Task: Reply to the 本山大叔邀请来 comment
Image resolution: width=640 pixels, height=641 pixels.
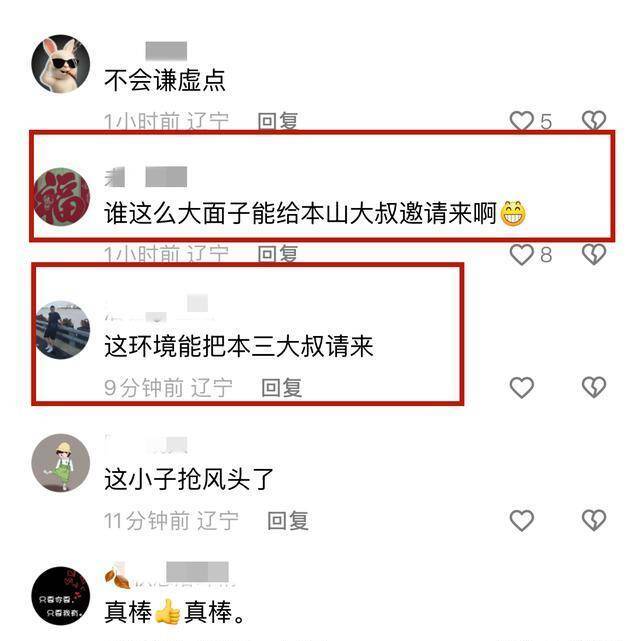Action: (x=277, y=254)
